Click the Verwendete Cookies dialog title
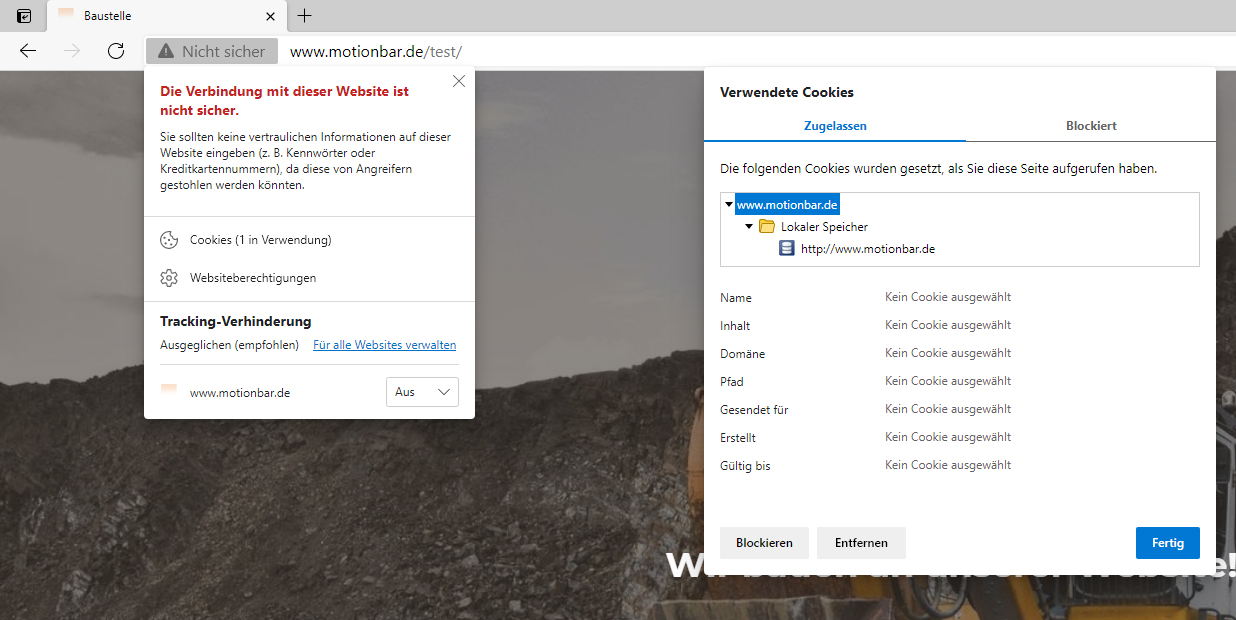 787,92
